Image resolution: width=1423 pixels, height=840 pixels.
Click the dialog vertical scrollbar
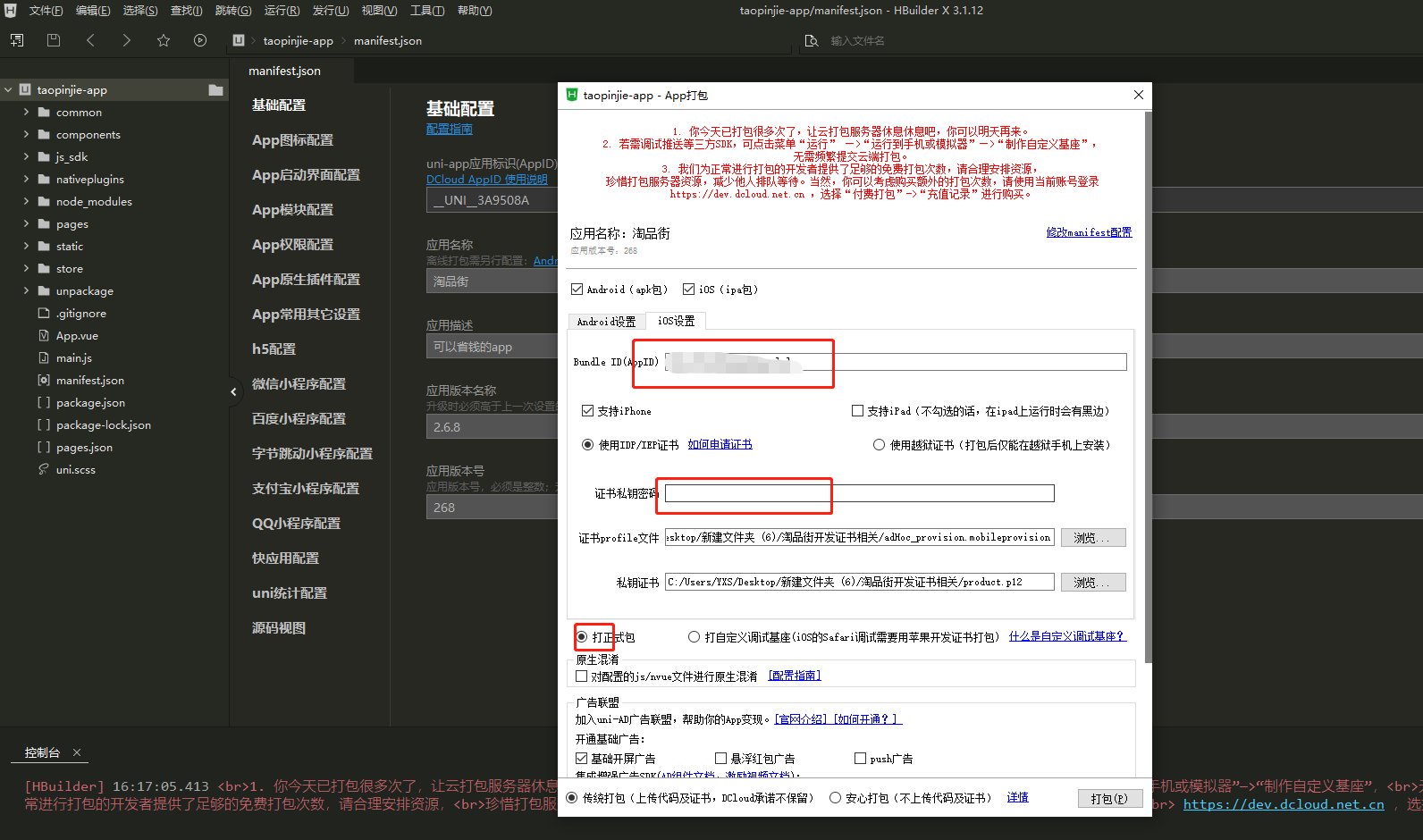pos(1148,388)
